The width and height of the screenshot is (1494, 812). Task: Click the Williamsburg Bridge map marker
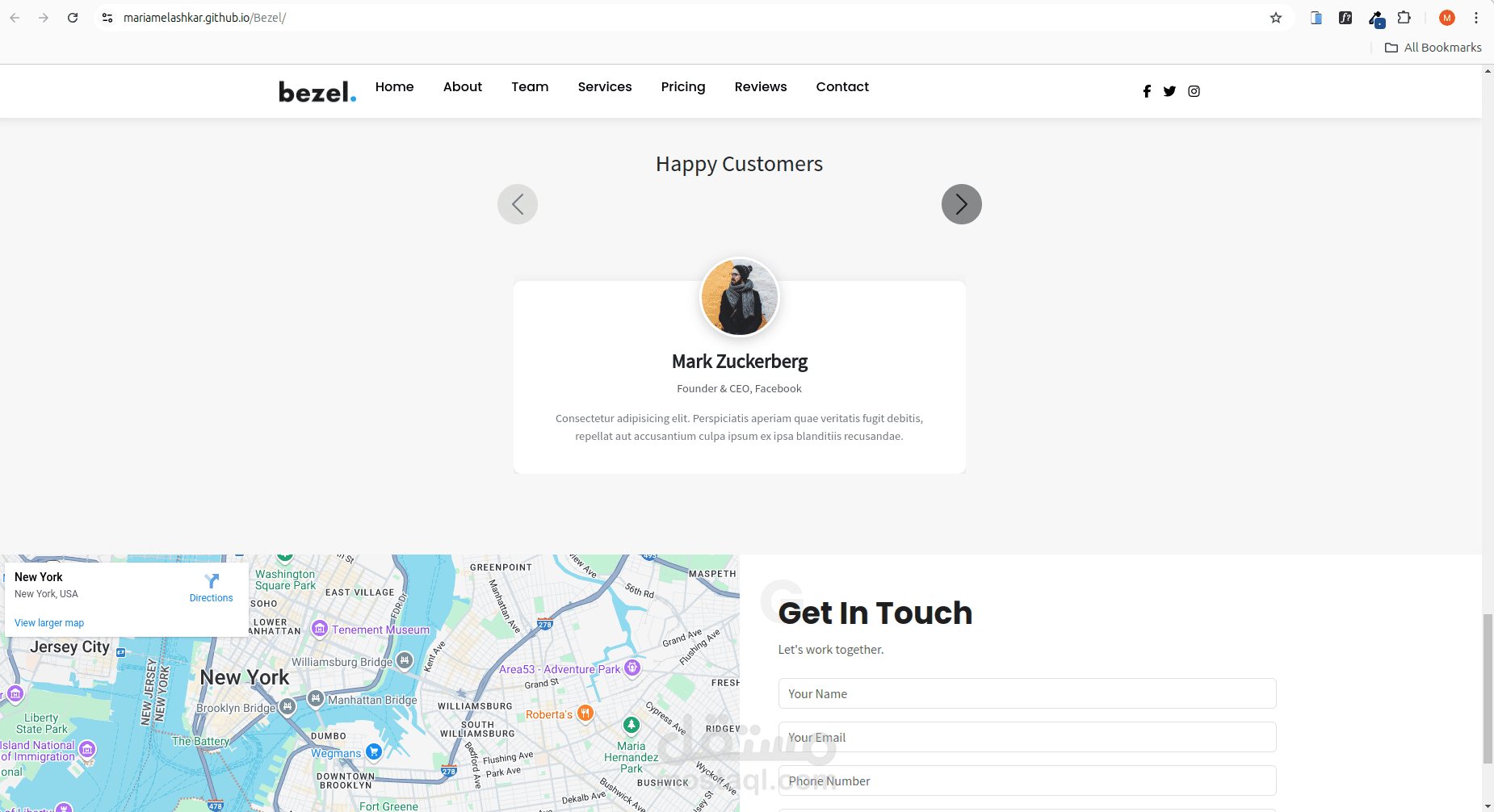[x=405, y=661]
